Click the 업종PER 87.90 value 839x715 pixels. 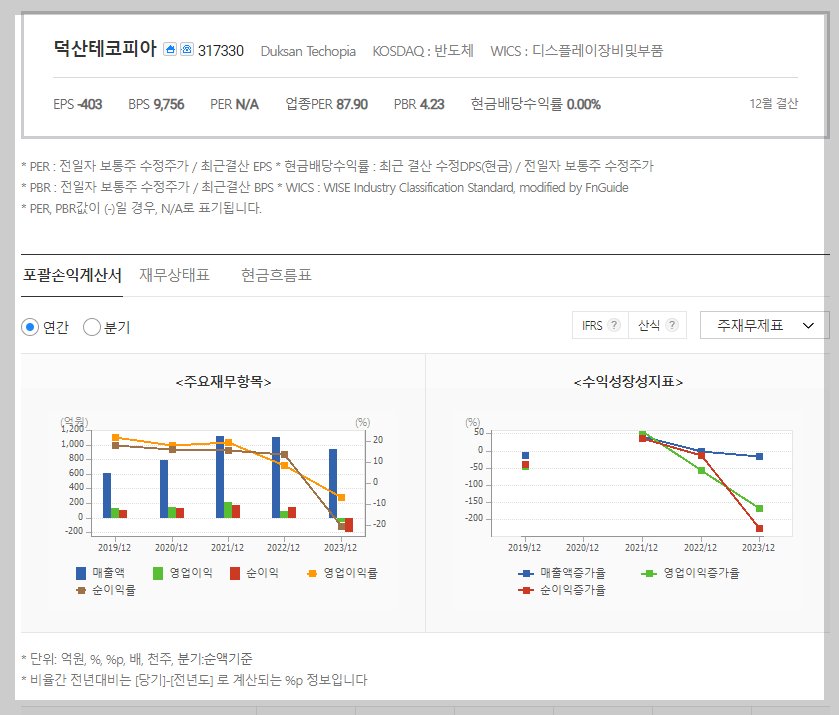[x=326, y=104]
